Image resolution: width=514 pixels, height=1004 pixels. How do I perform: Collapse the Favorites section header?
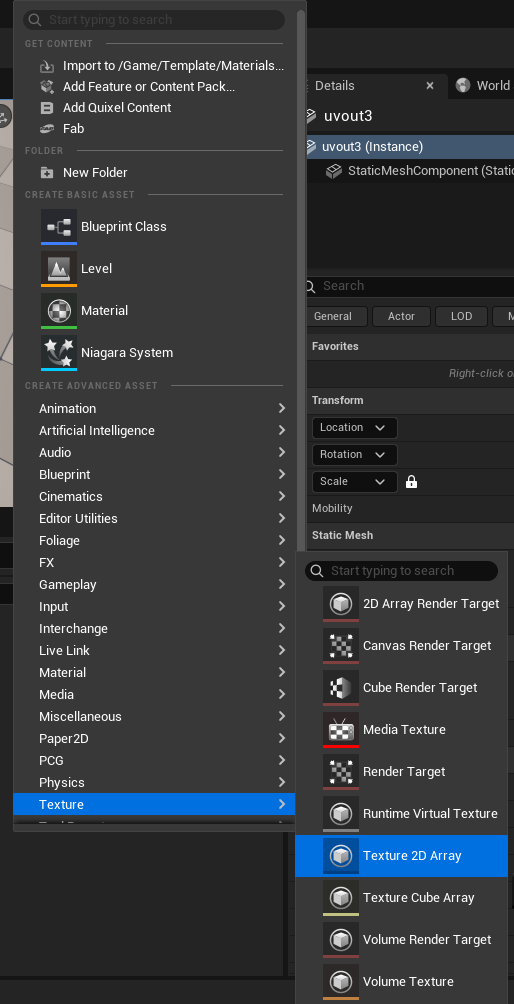[410, 346]
